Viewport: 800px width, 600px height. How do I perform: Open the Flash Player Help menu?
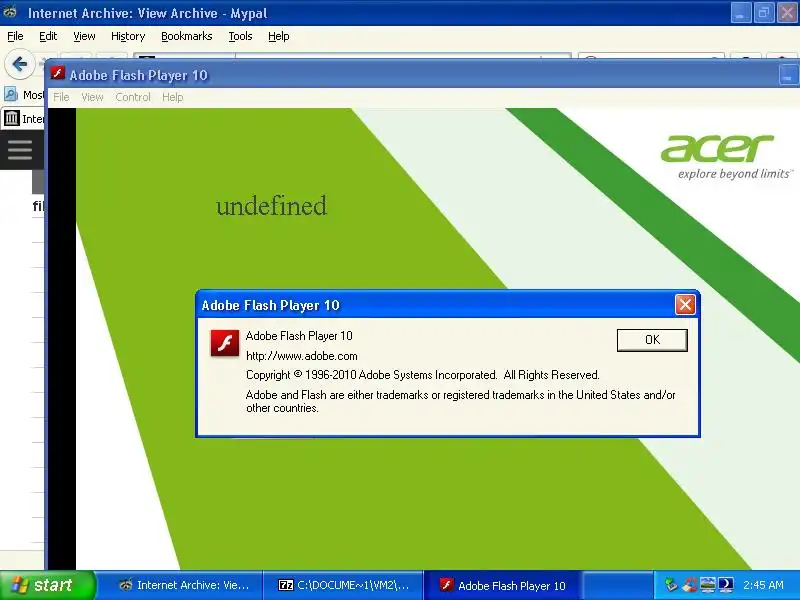click(x=172, y=97)
